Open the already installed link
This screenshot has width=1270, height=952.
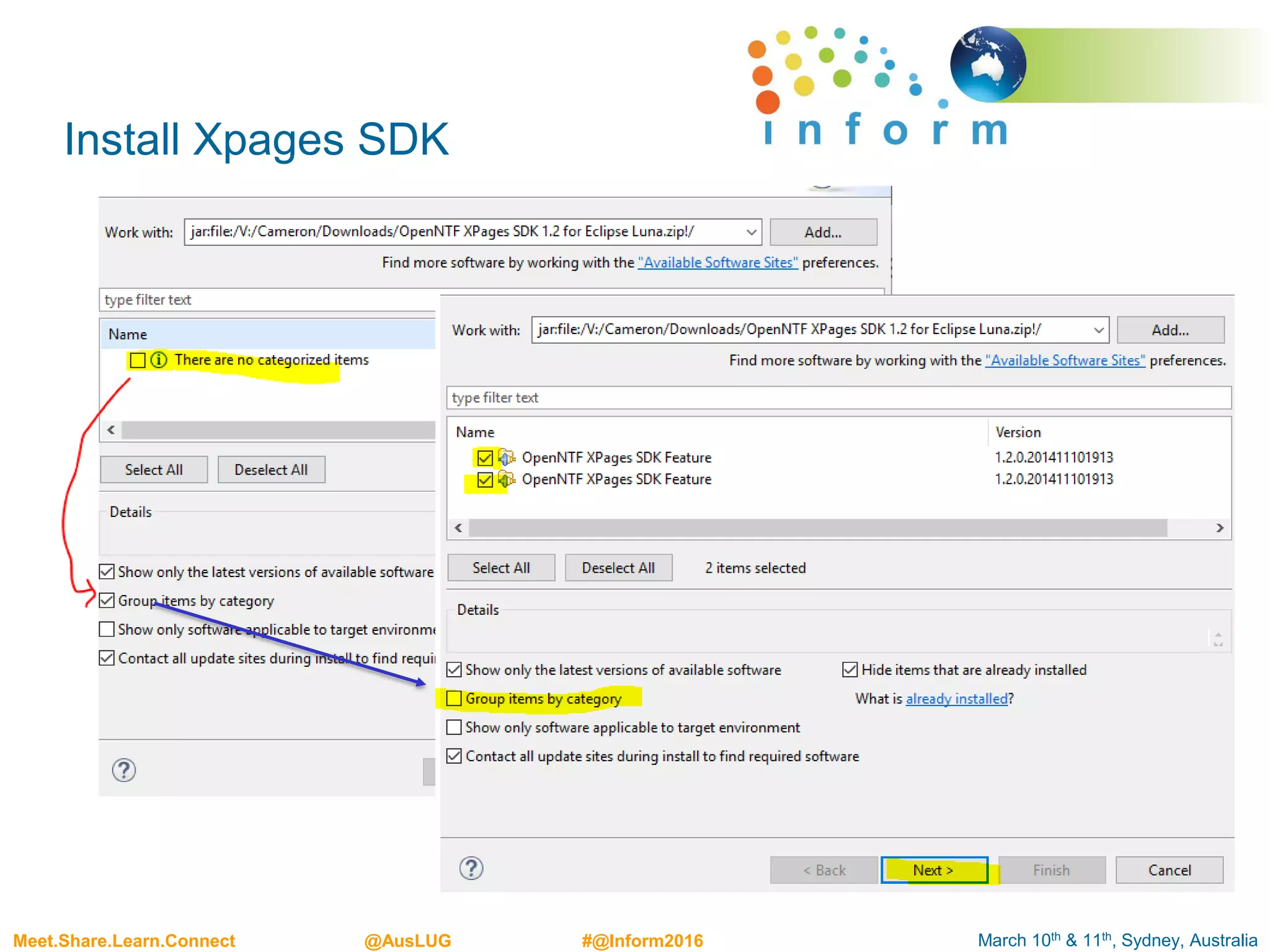[x=956, y=699]
